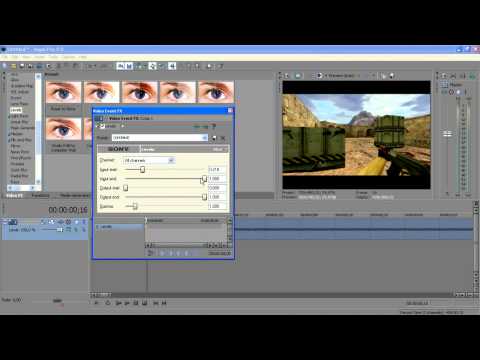Click the loop playback icon in the transport bar

tap(108, 303)
